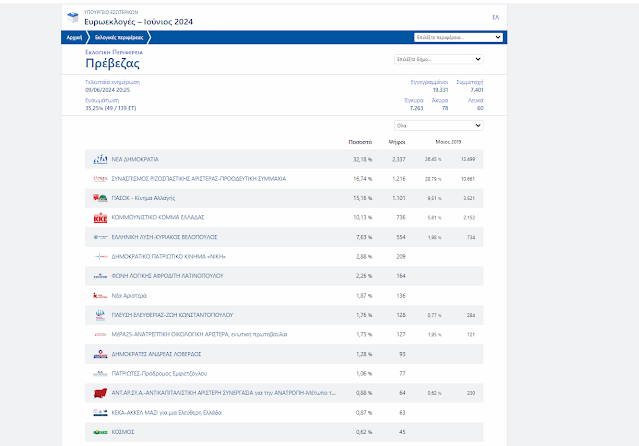Viewport: 639px width, 446px height.
Task: Click the ΣΥΡΙΖΑ coalition party logo
Action: (100, 179)
